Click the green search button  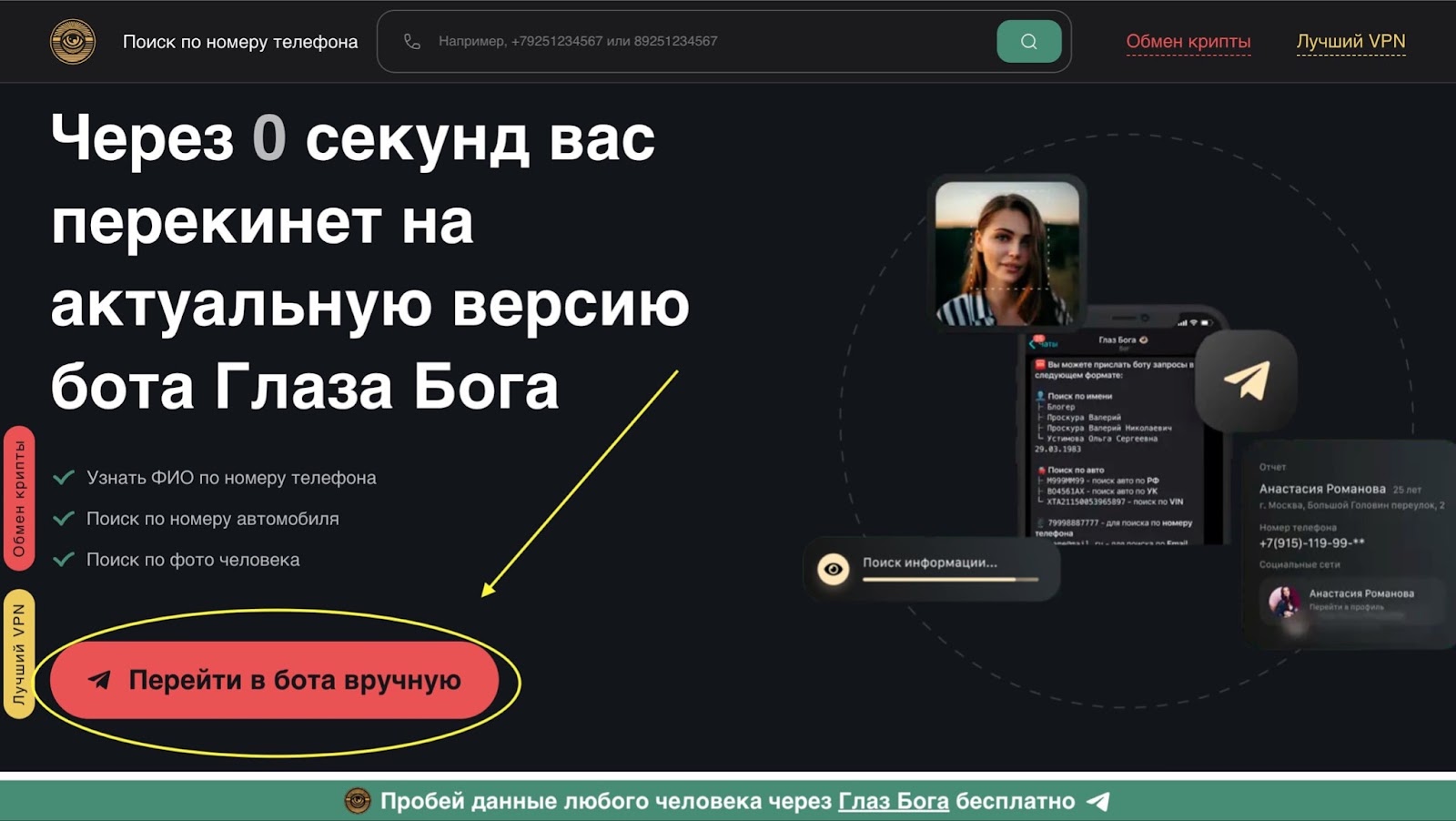1028,41
